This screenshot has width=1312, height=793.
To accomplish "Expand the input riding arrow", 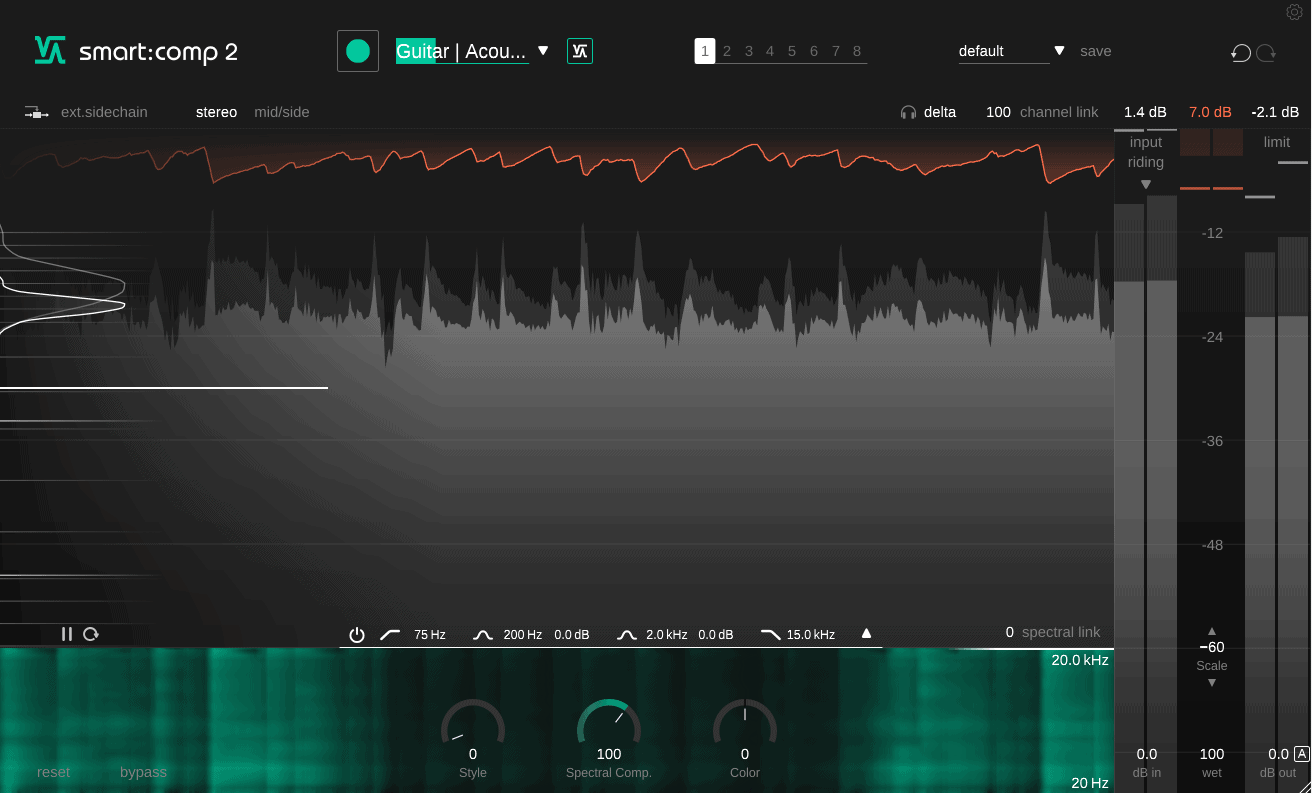I will [1146, 185].
